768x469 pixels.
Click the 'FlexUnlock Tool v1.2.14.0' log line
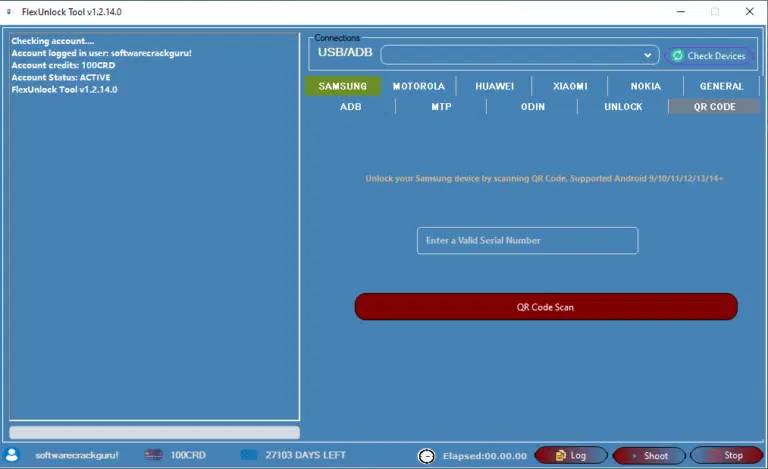point(64,90)
